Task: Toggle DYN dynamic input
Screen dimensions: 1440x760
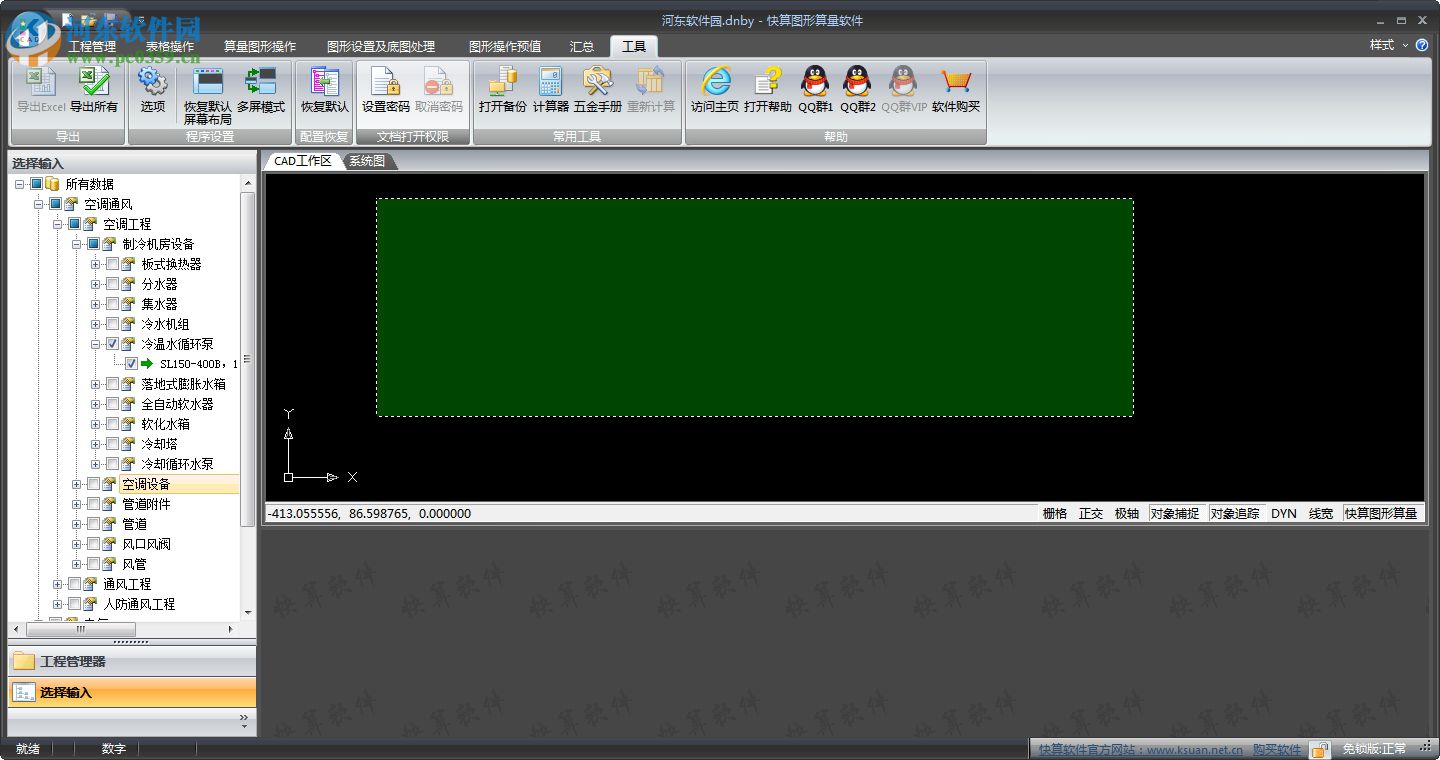Action: coord(1284,514)
